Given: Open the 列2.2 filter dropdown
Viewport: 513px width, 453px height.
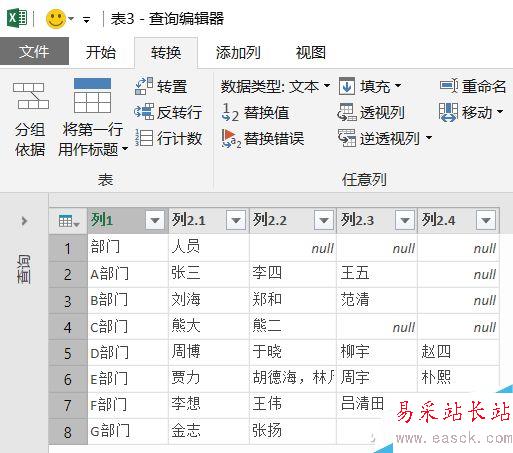Looking at the screenshot, I should (324, 220).
